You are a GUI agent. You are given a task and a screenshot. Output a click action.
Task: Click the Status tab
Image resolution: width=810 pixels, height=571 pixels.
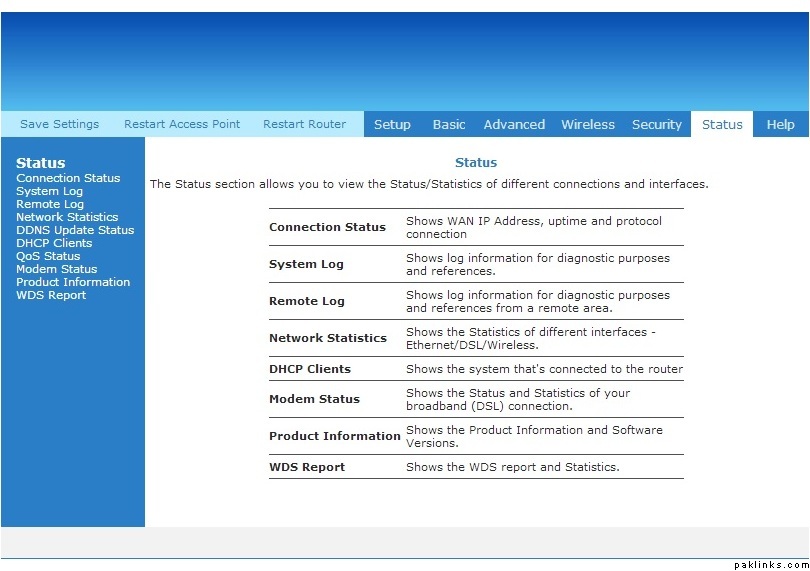[722, 124]
